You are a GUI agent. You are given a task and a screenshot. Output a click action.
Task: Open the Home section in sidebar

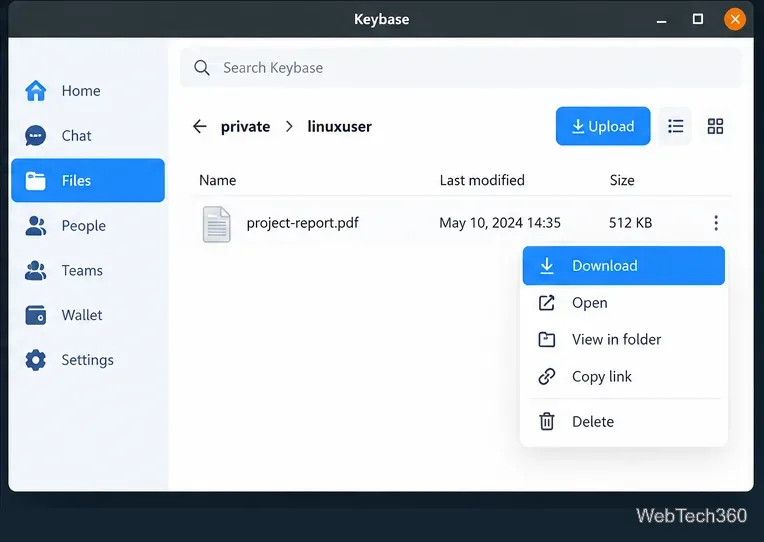coord(88,91)
